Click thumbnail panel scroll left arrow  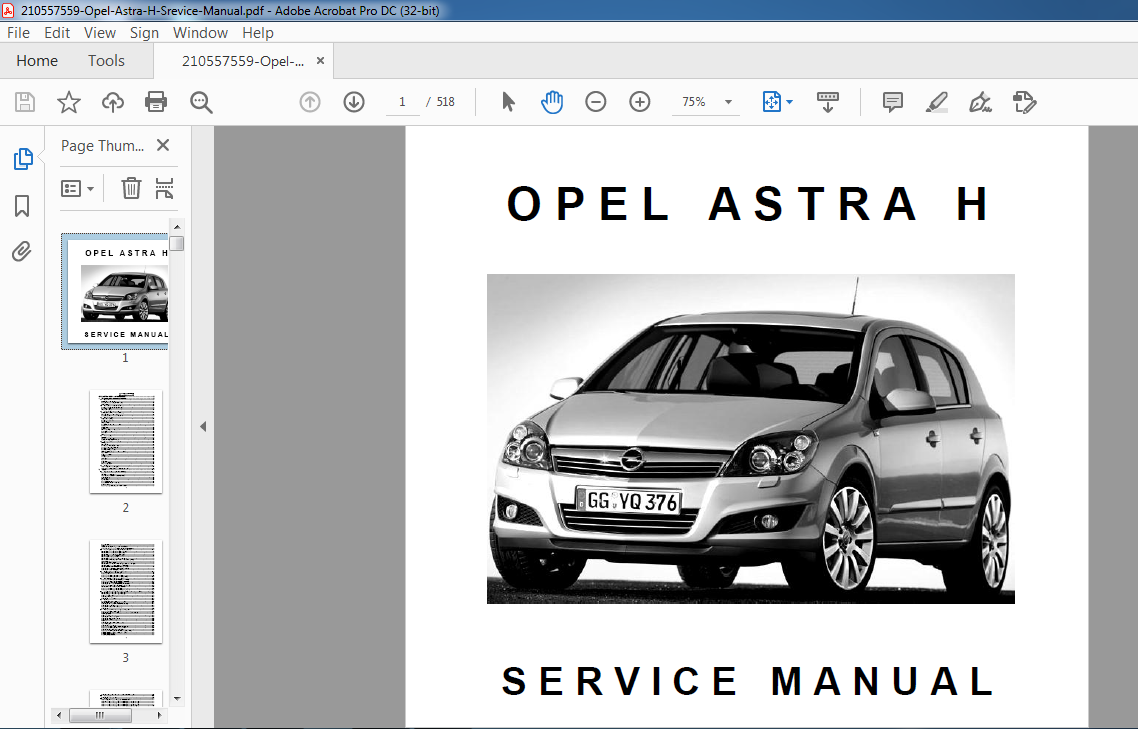click(x=59, y=715)
